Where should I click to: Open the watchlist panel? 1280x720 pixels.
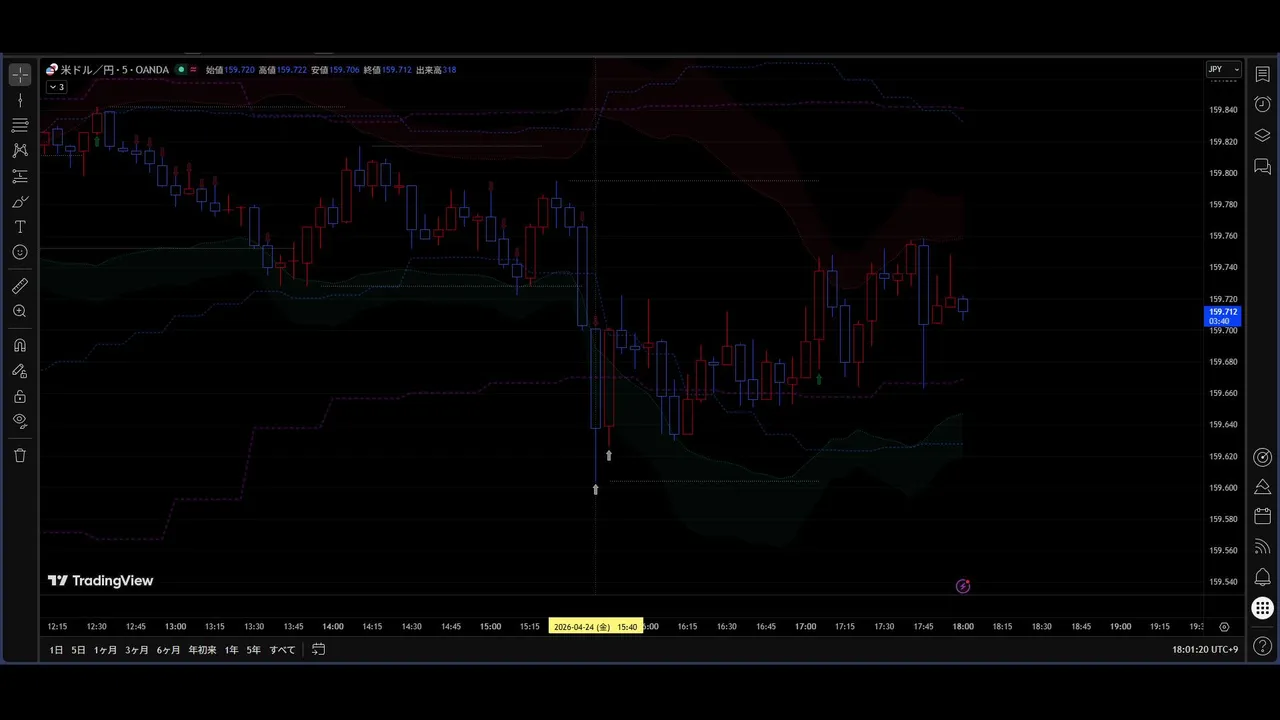(x=1262, y=75)
